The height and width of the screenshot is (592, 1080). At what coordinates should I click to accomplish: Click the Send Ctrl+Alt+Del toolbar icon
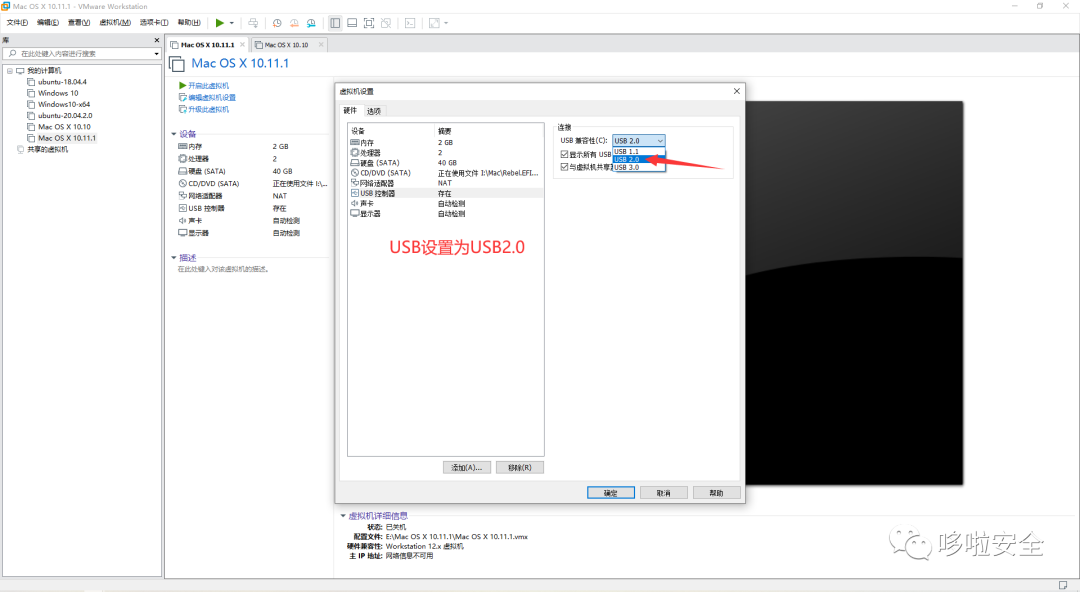[x=253, y=23]
